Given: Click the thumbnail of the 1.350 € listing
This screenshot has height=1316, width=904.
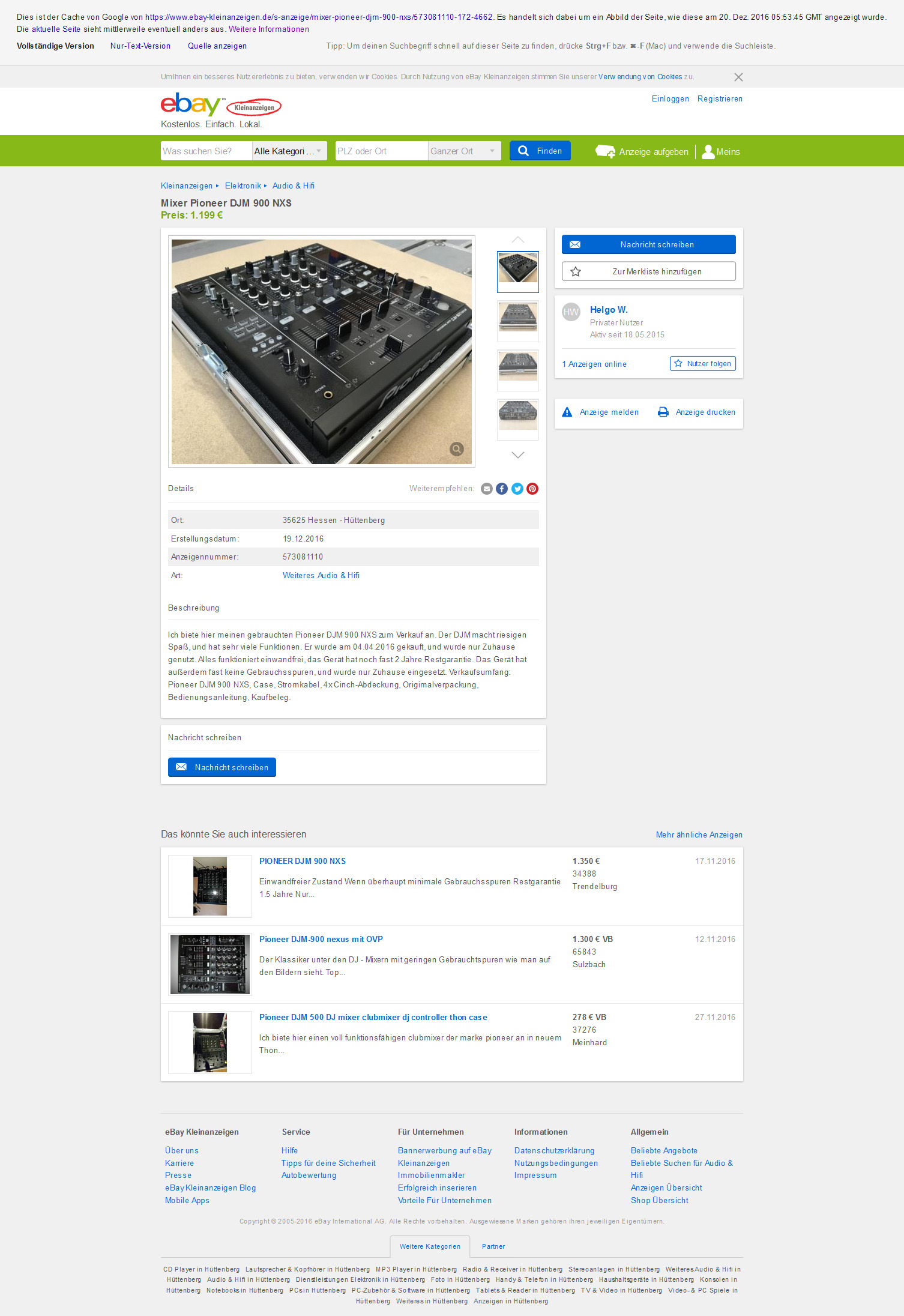Looking at the screenshot, I should (210, 886).
